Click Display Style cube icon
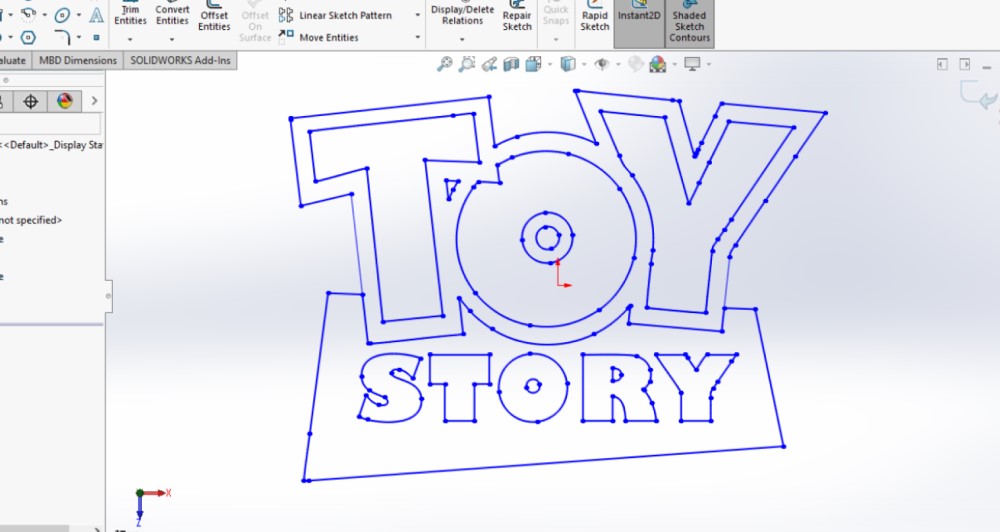 tap(567, 64)
